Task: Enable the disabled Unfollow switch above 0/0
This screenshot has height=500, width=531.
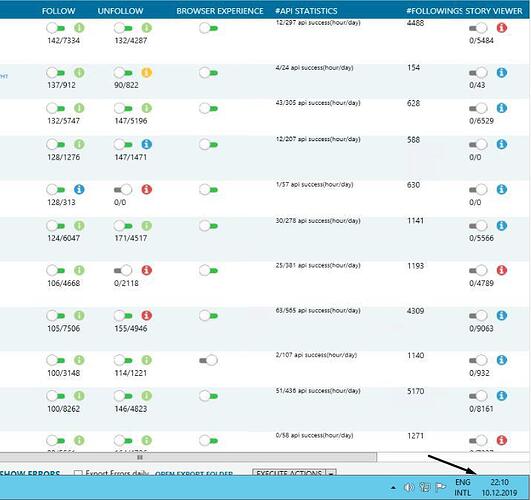Action: (x=123, y=189)
